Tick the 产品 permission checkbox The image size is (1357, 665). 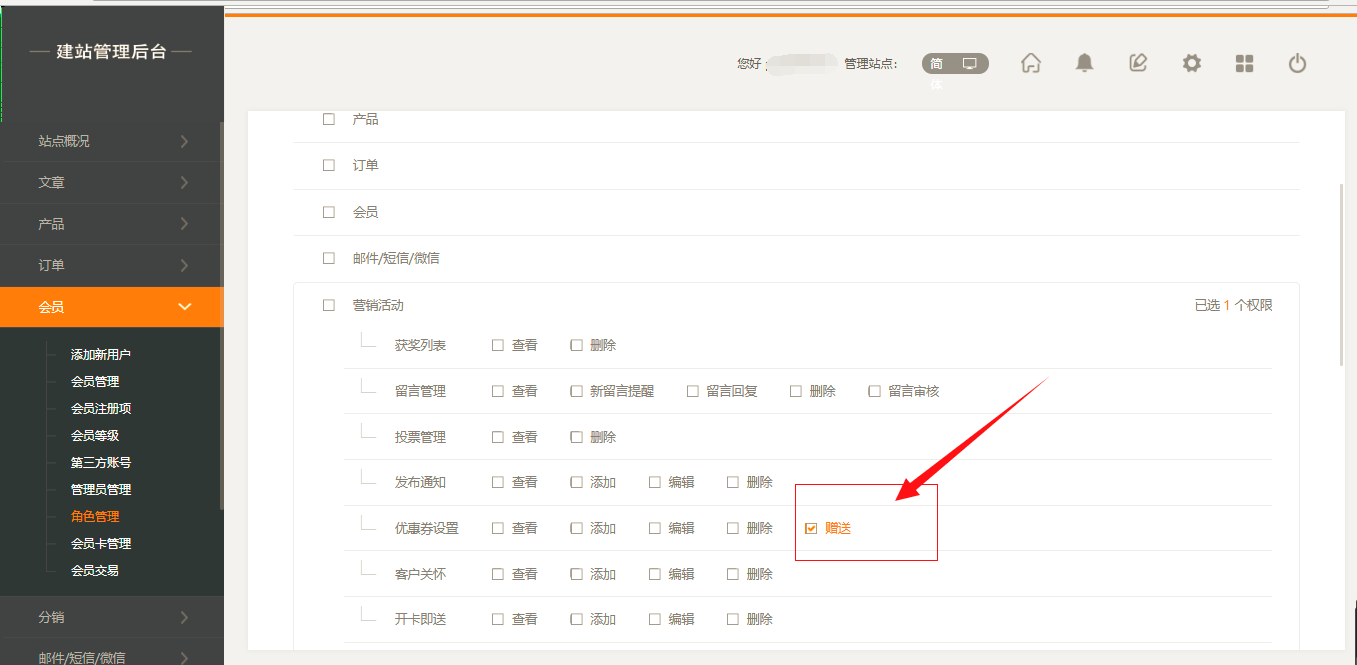click(329, 119)
